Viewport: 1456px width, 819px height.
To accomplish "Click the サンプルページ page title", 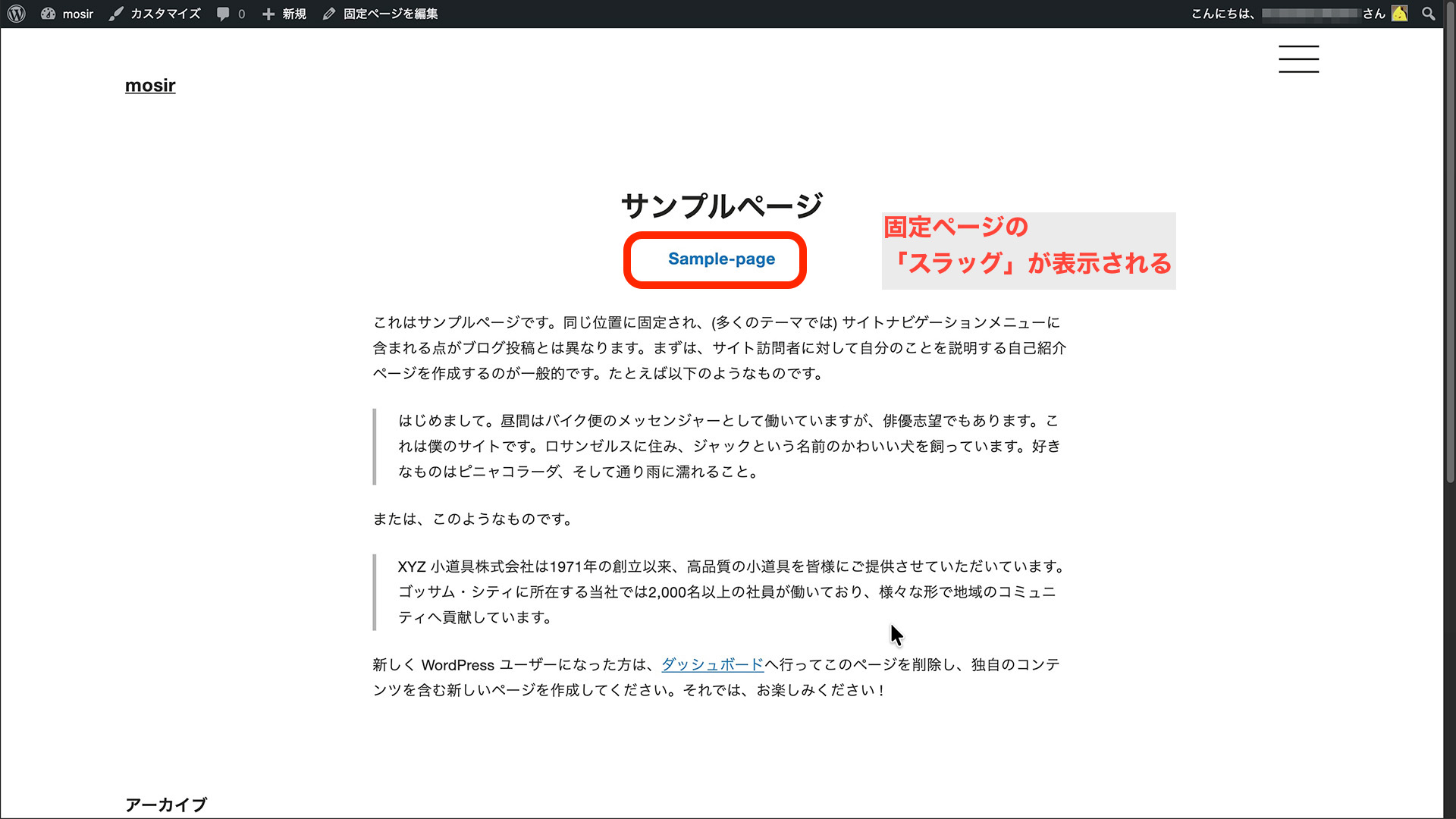I will coord(722,204).
